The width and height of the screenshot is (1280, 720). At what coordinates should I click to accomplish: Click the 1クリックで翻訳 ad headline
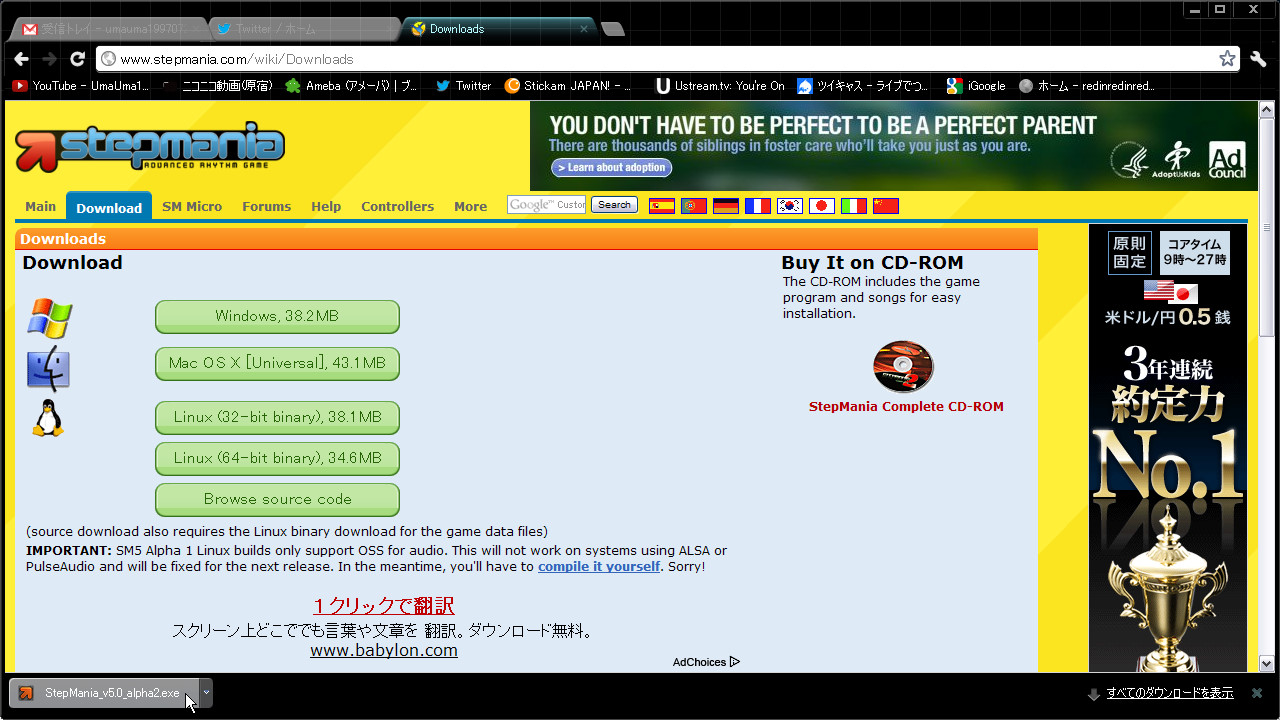[384, 606]
